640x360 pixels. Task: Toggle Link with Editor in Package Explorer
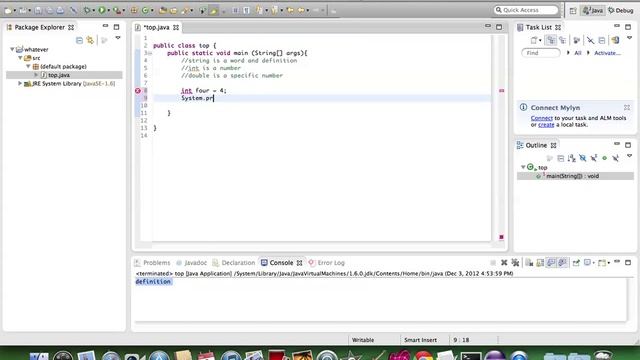pos(90,40)
